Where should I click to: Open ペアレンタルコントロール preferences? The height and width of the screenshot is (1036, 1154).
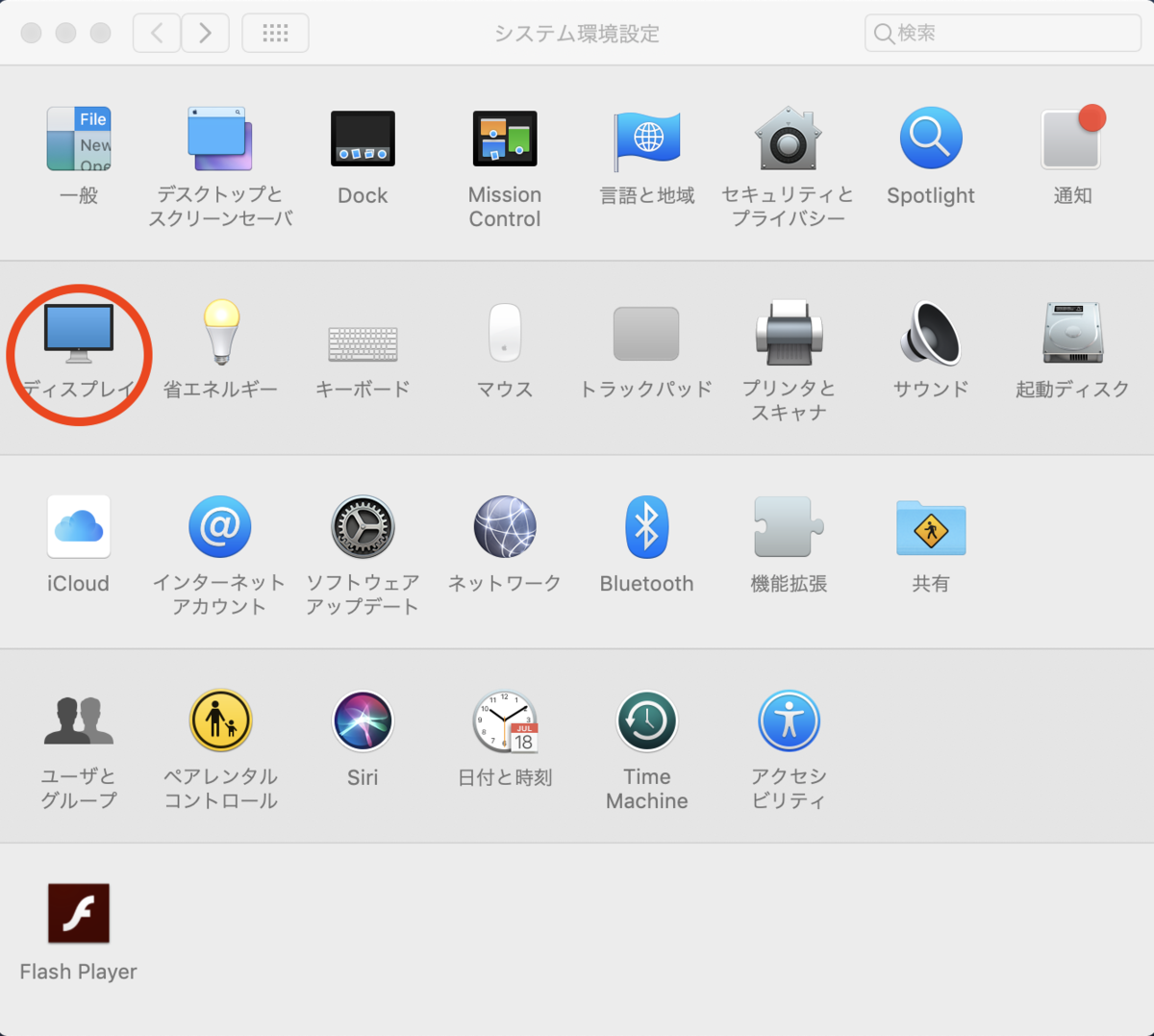coord(220,720)
